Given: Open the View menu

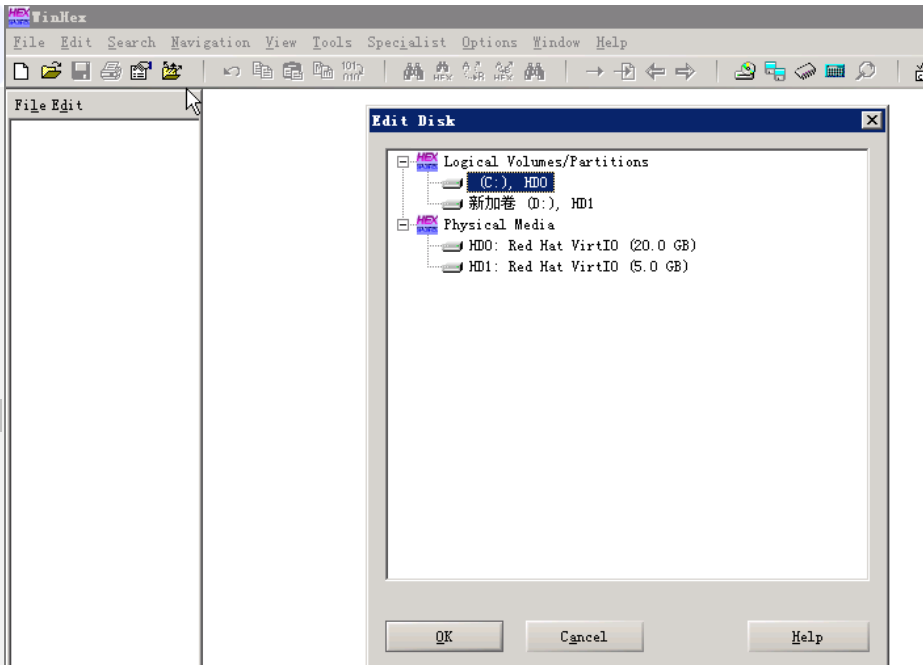Looking at the screenshot, I should click(x=281, y=42).
